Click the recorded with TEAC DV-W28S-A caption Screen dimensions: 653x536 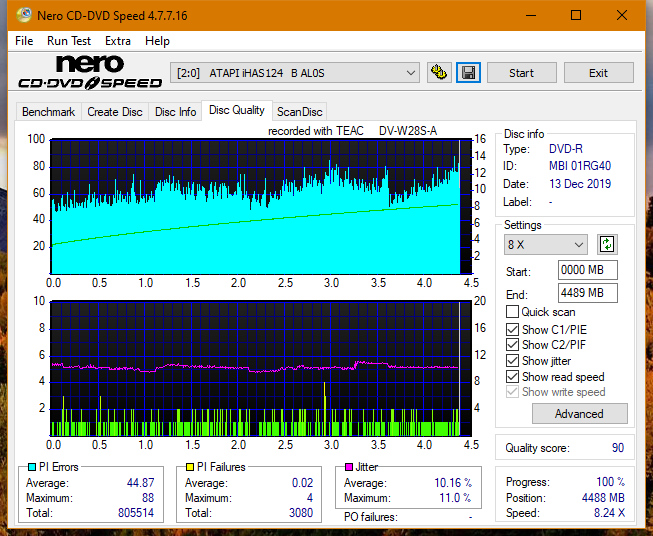352,131
